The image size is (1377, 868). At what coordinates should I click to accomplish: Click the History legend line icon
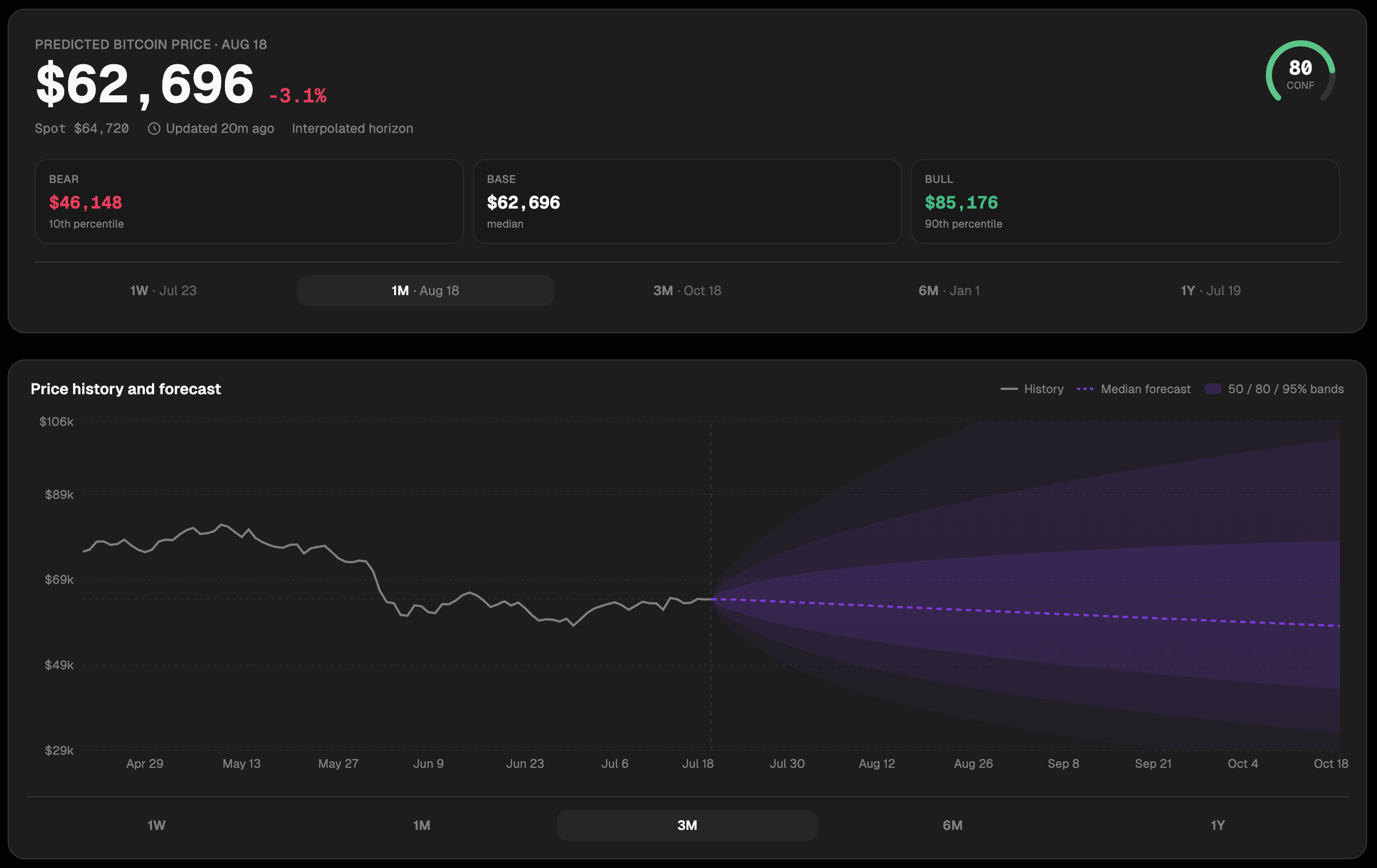(x=1009, y=389)
